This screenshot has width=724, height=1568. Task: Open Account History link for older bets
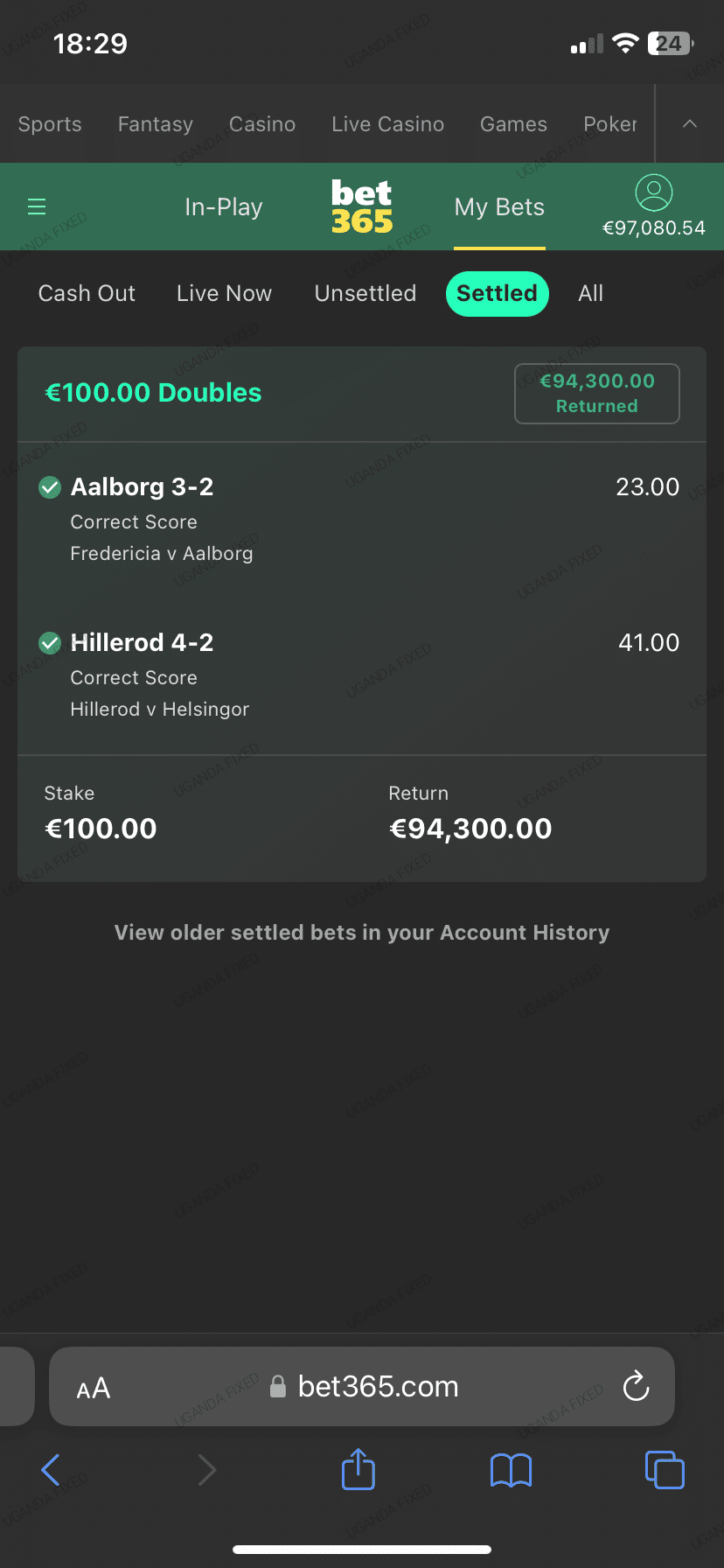click(x=362, y=933)
